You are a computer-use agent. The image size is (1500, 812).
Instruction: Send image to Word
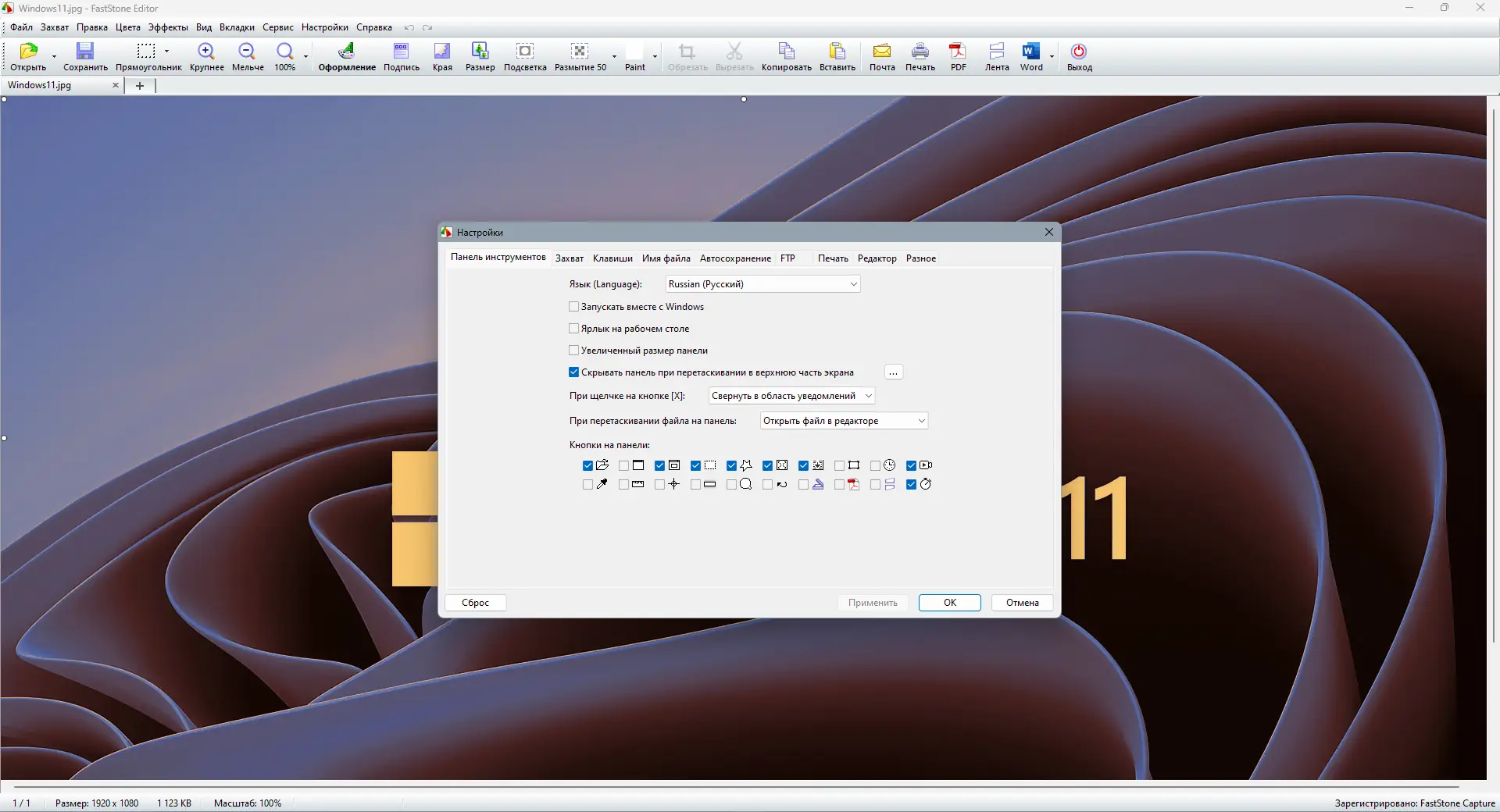[1031, 56]
